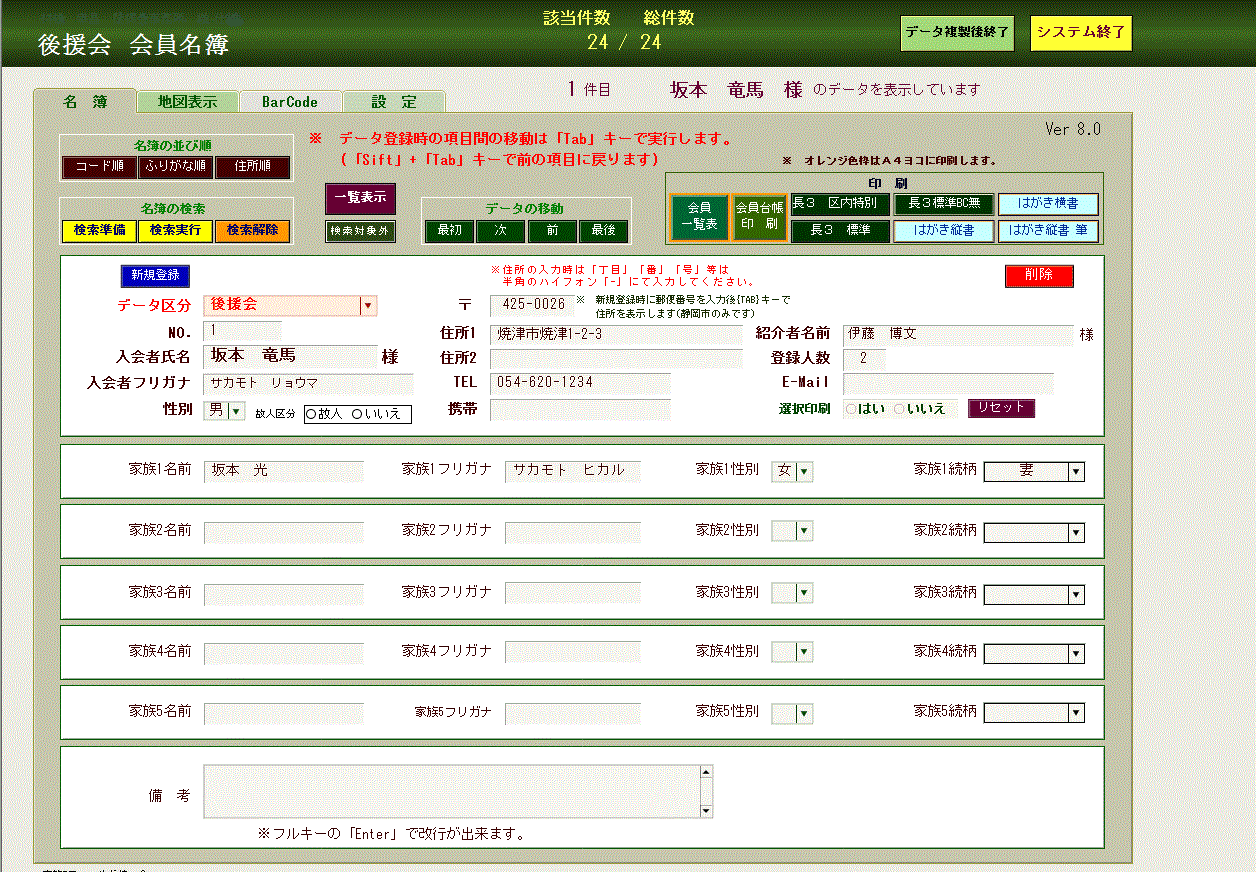
Task: Select the 故人 radio option
Action: tap(311, 414)
